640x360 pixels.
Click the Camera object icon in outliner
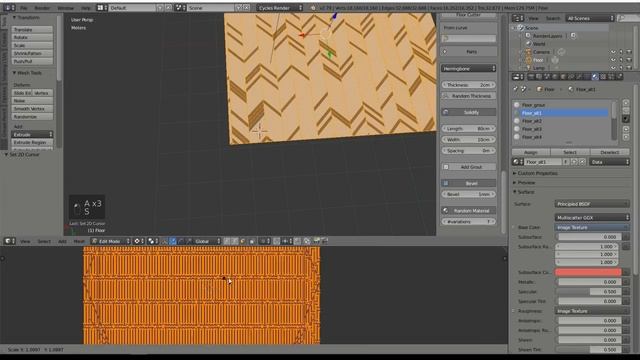pos(528,52)
